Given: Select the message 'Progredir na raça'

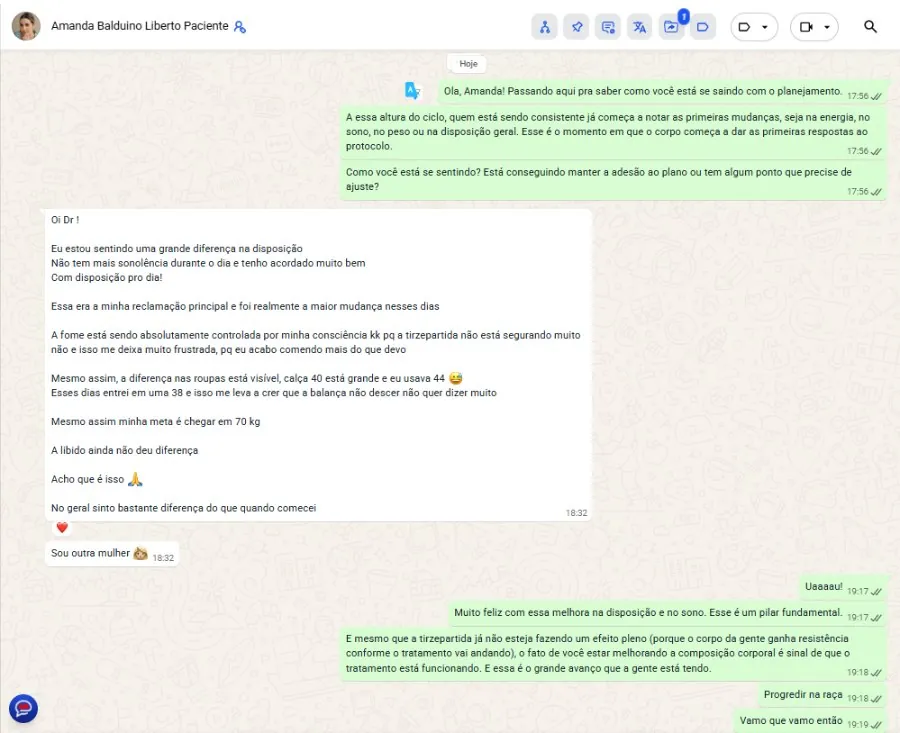Looking at the screenshot, I should click(822, 696).
